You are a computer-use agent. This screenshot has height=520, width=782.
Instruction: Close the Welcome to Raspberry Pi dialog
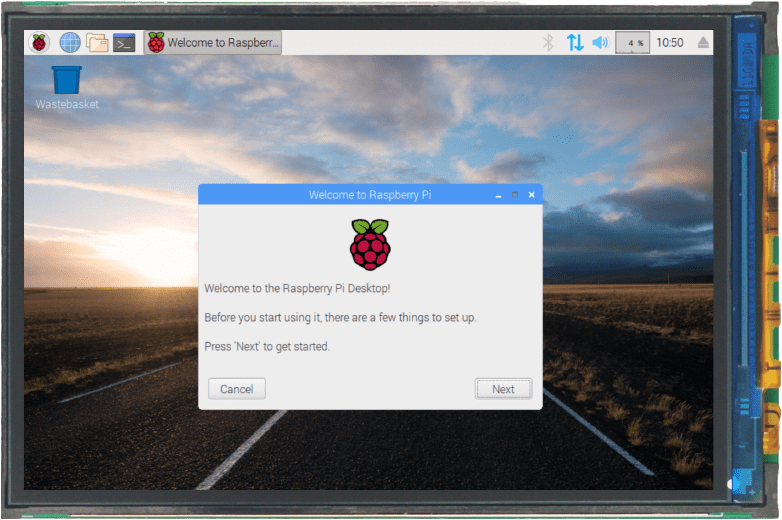532,195
